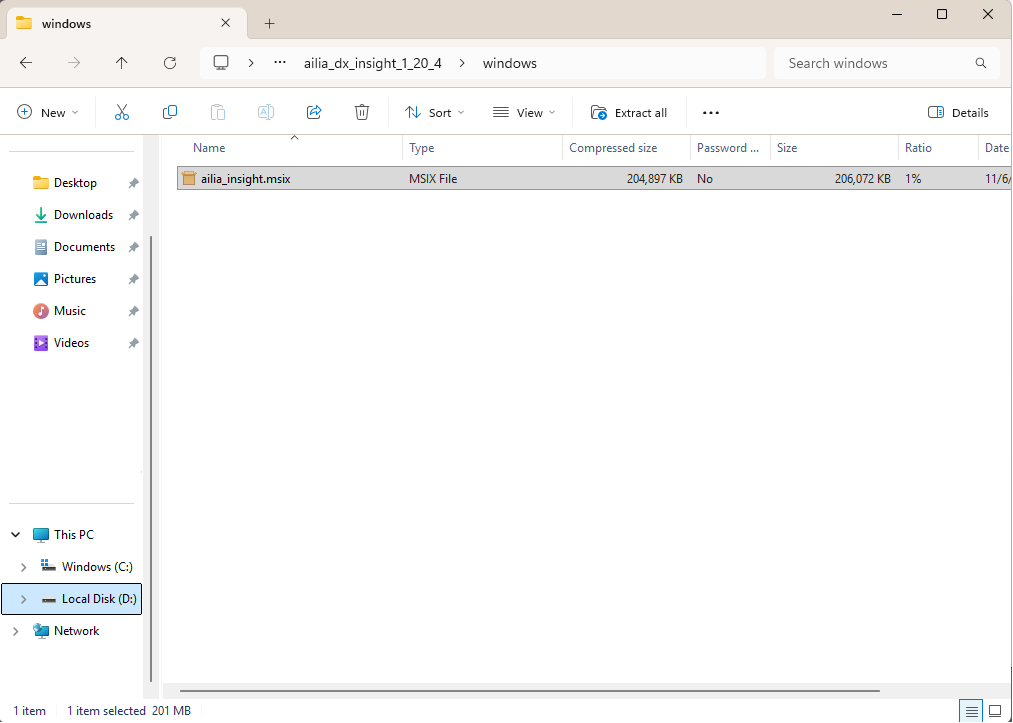
Task: Click the Search windows input field
Action: pyautogui.click(x=875, y=63)
